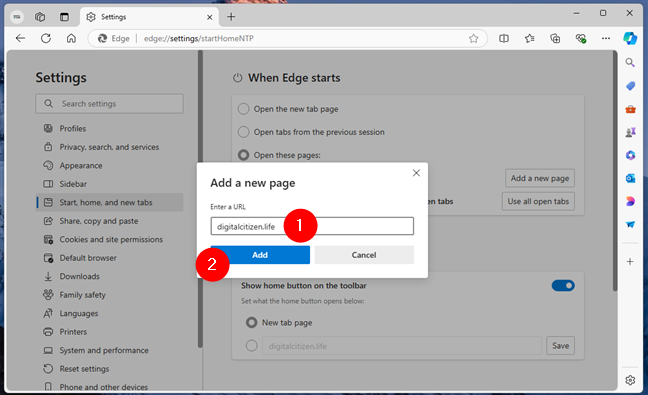Screen dimensions: 648x395
Task: Click Use all open tabs button
Action: click(x=538, y=202)
